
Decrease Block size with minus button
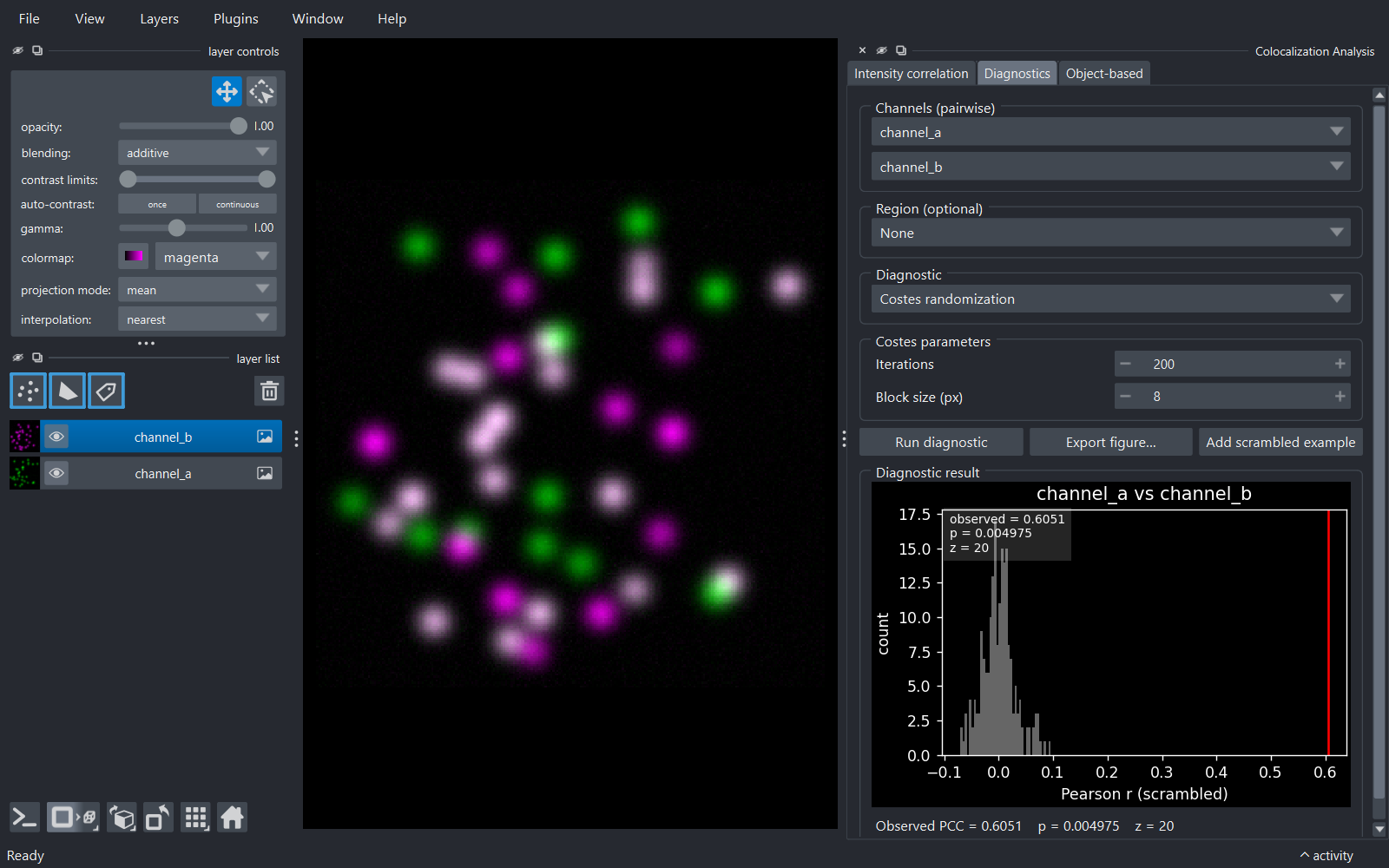tap(1126, 396)
